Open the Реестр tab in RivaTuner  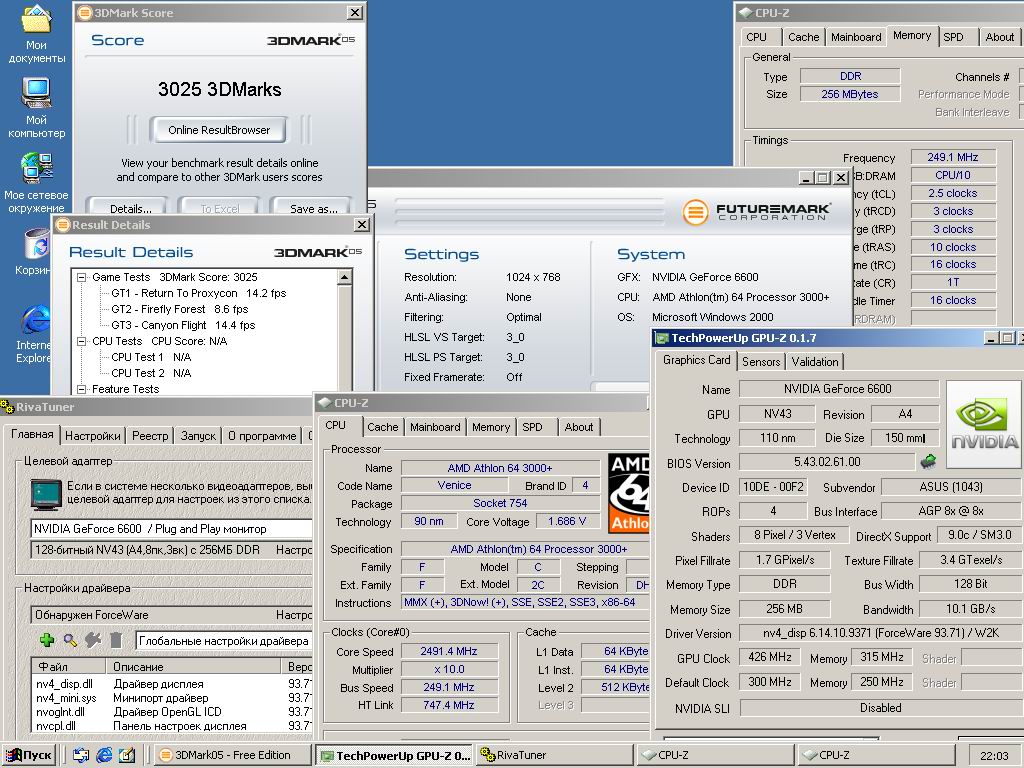pos(150,436)
